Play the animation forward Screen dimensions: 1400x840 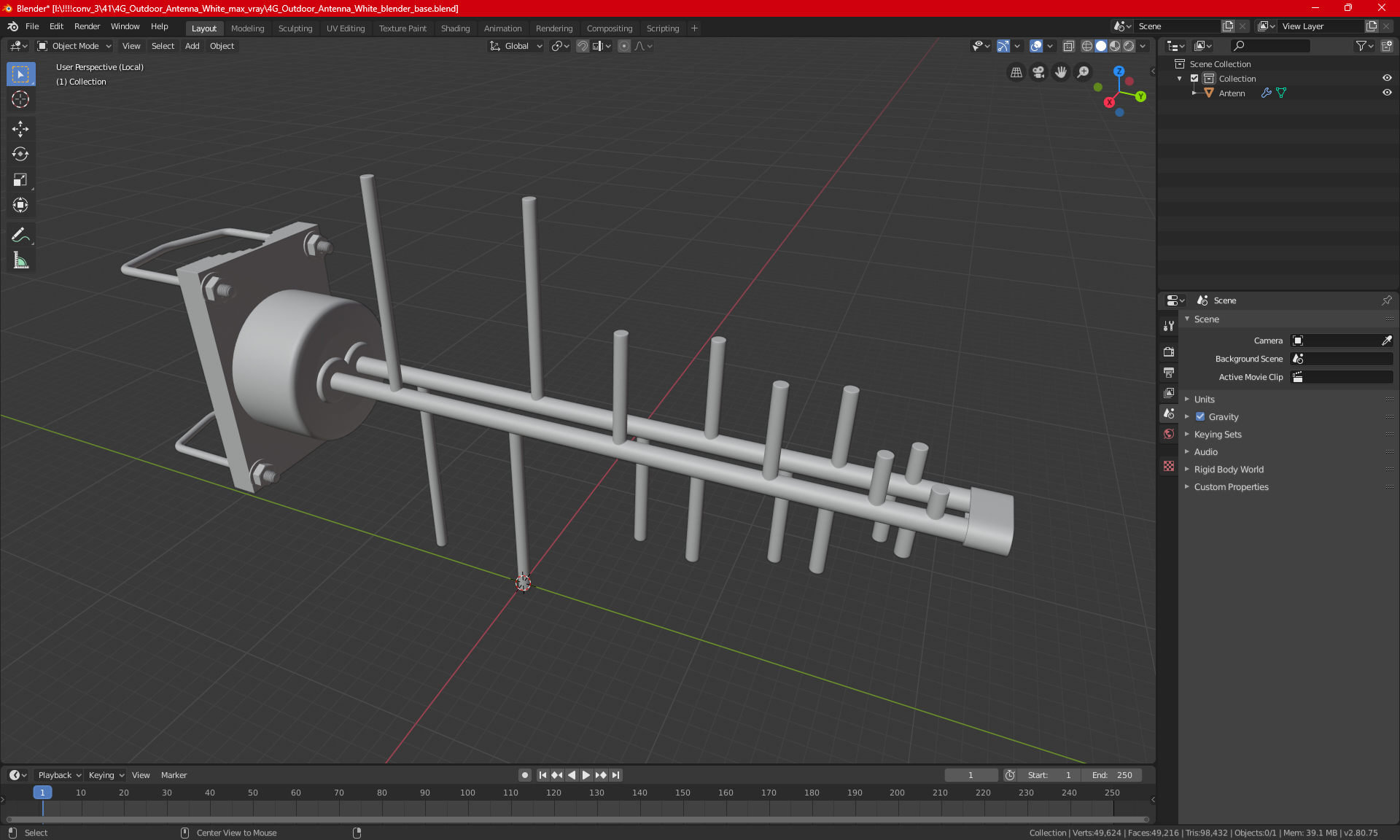[586, 775]
